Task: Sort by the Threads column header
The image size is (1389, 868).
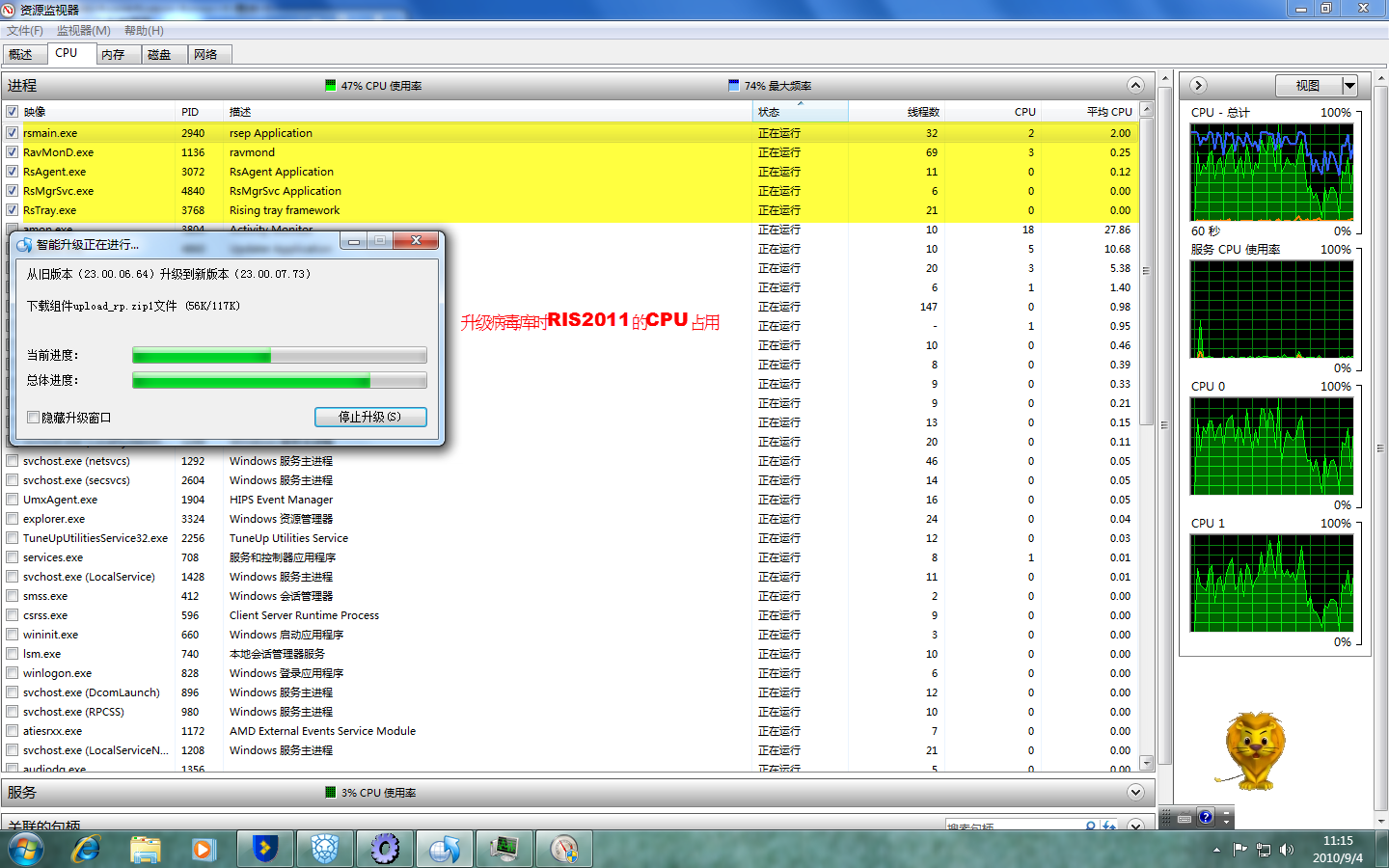Action: (x=897, y=112)
